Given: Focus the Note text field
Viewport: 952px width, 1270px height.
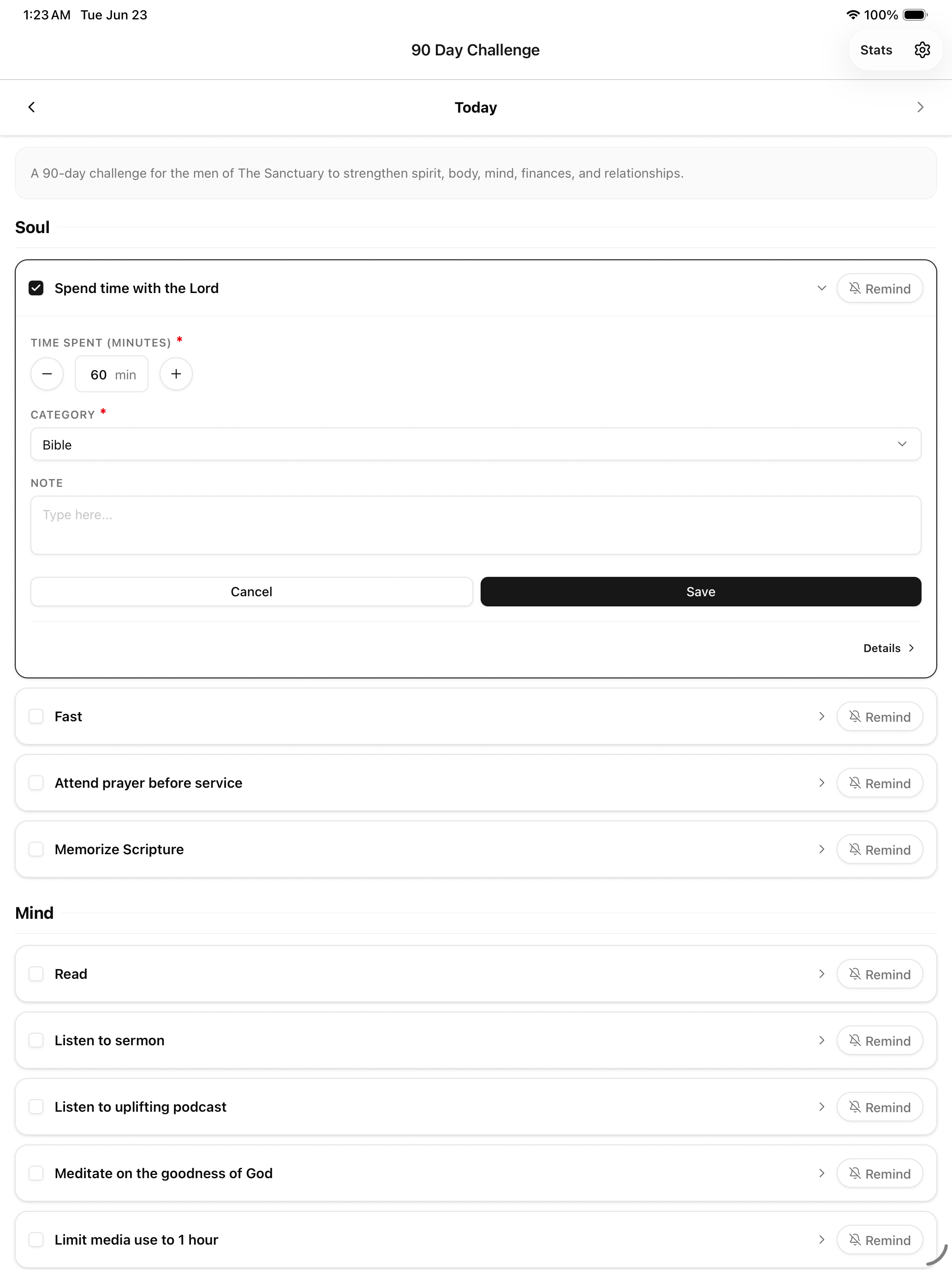Looking at the screenshot, I should point(476,525).
